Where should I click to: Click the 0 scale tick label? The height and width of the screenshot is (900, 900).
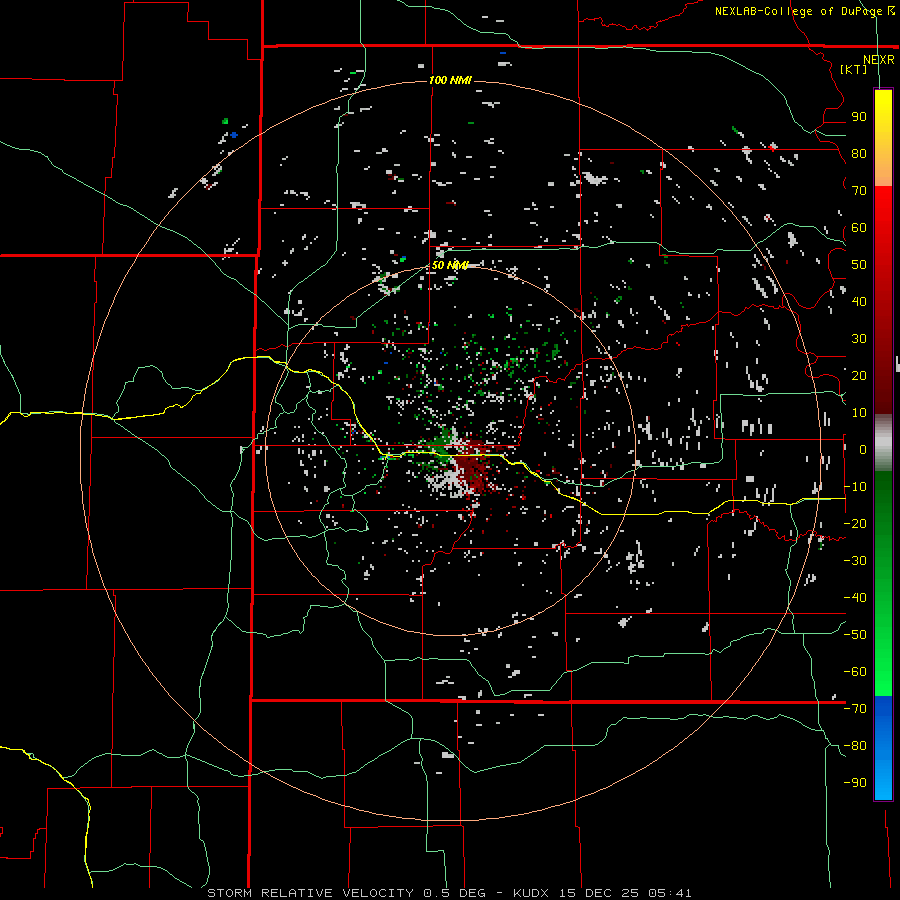click(x=862, y=449)
